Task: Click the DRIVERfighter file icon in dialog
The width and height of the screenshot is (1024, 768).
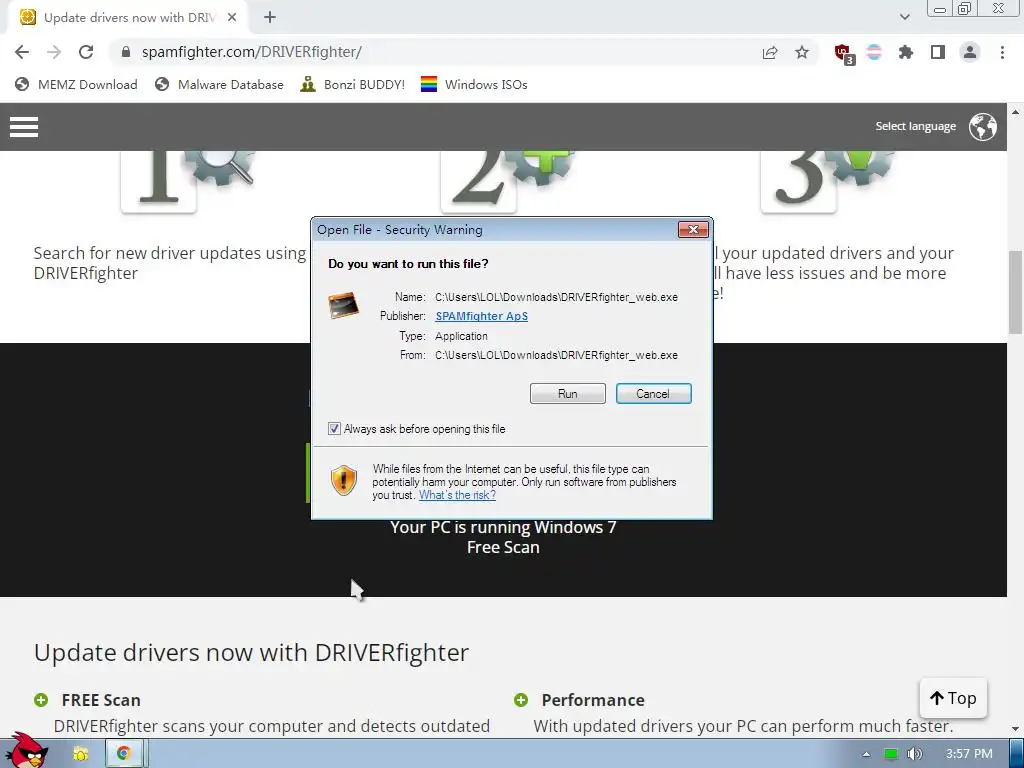Action: 344,306
